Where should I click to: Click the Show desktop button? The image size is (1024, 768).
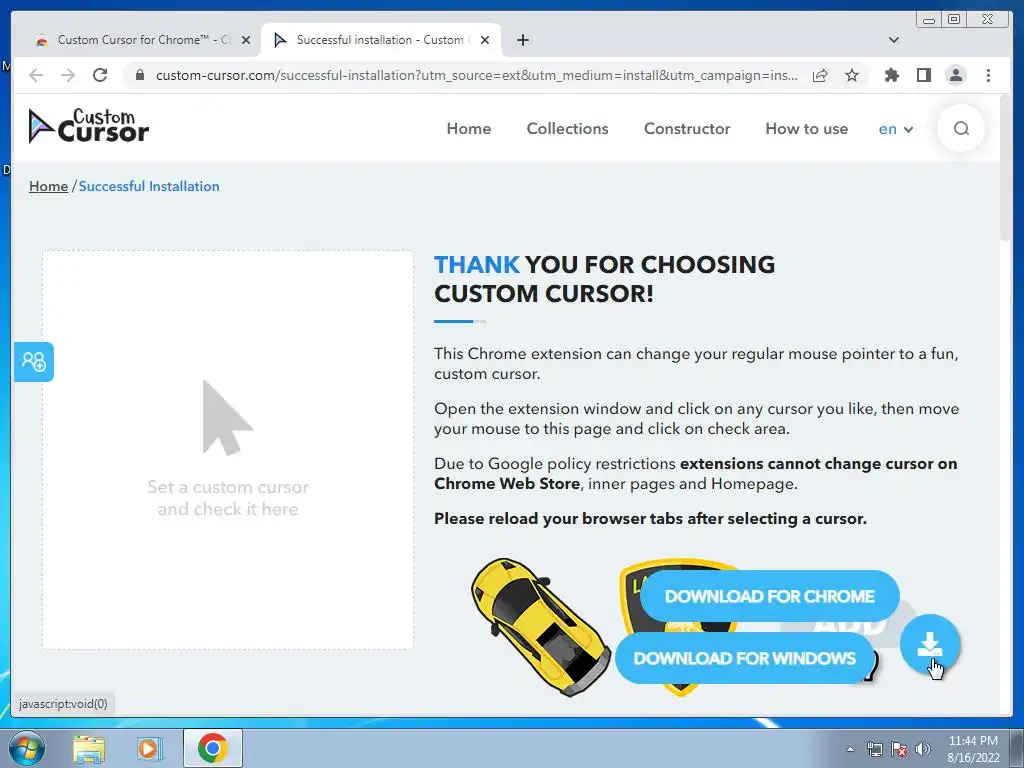[1017, 748]
